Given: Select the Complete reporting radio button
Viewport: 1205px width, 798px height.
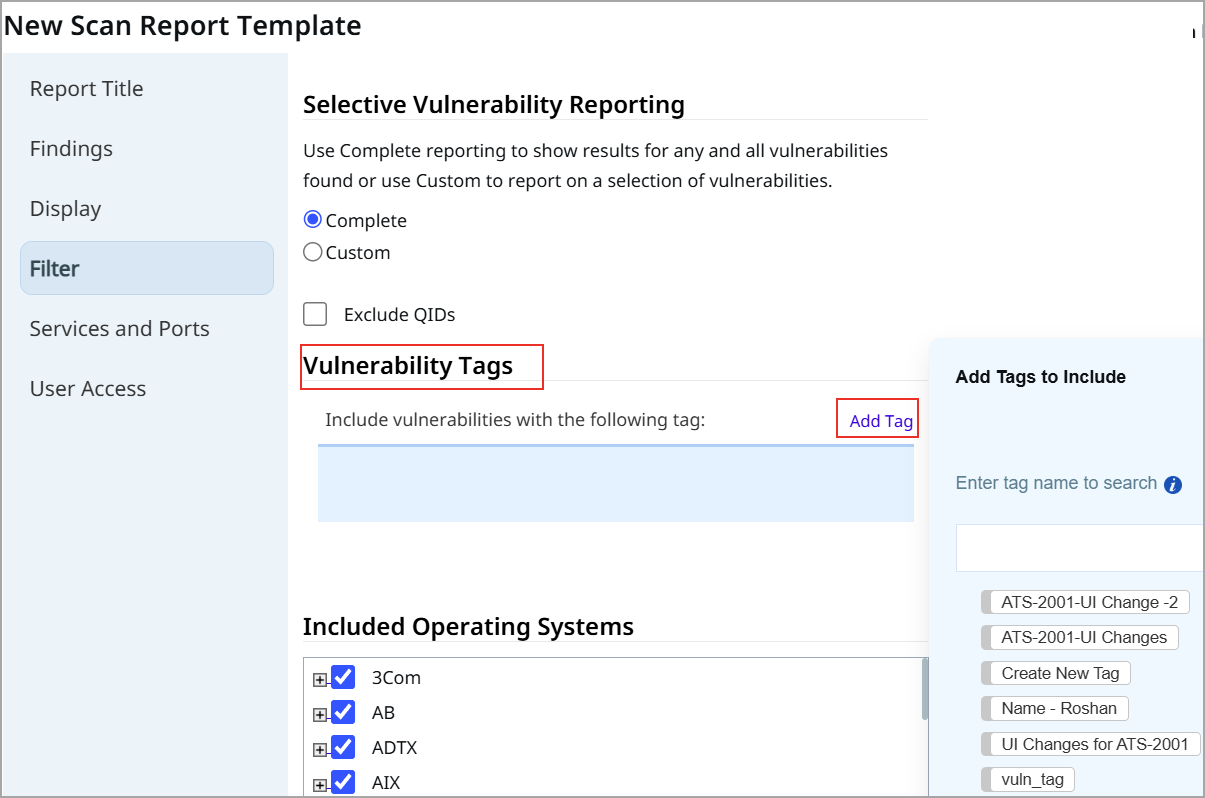Looking at the screenshot, I should point(312,220).
